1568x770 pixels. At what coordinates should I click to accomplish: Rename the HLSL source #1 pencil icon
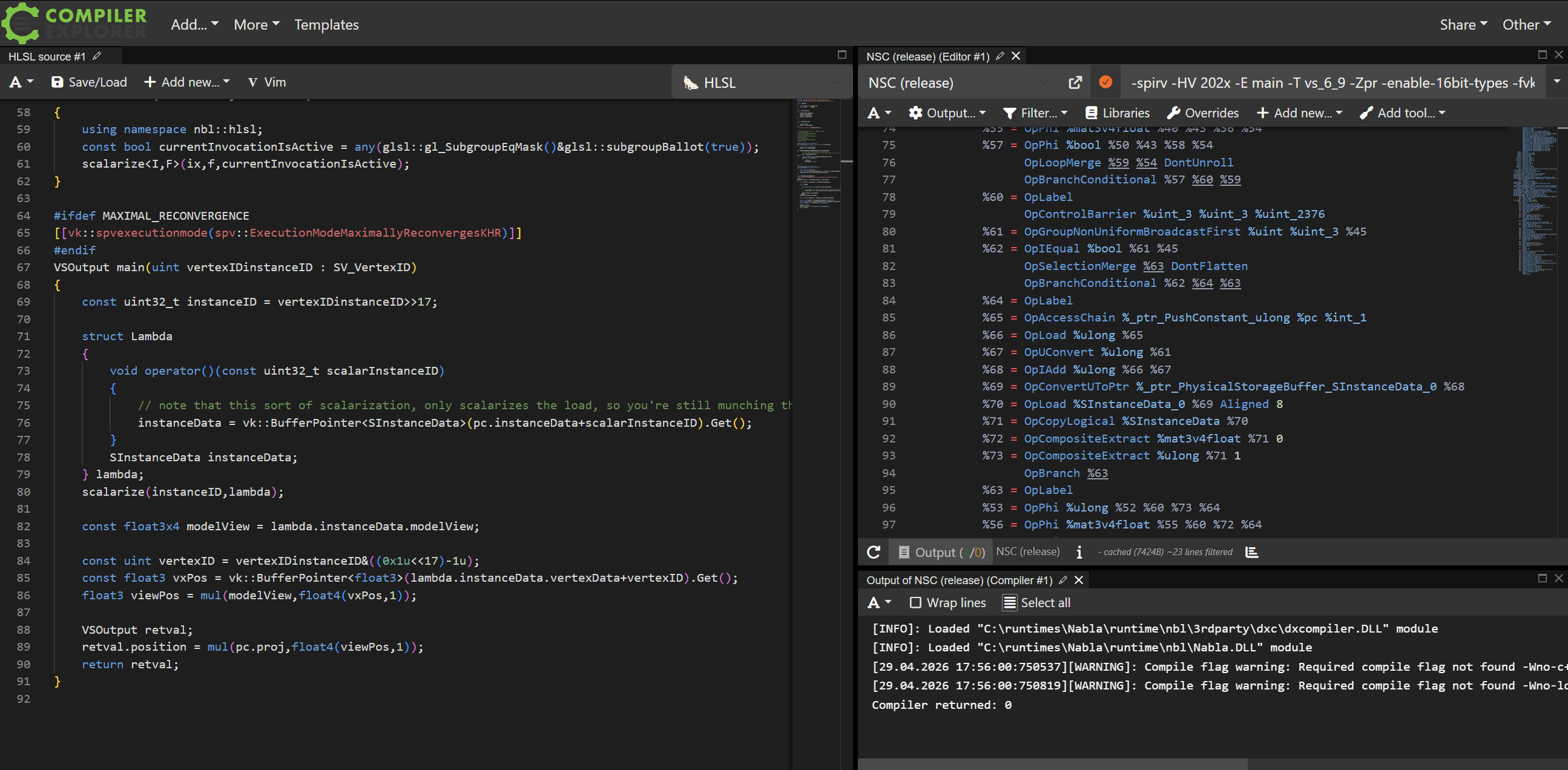(97, 56)
